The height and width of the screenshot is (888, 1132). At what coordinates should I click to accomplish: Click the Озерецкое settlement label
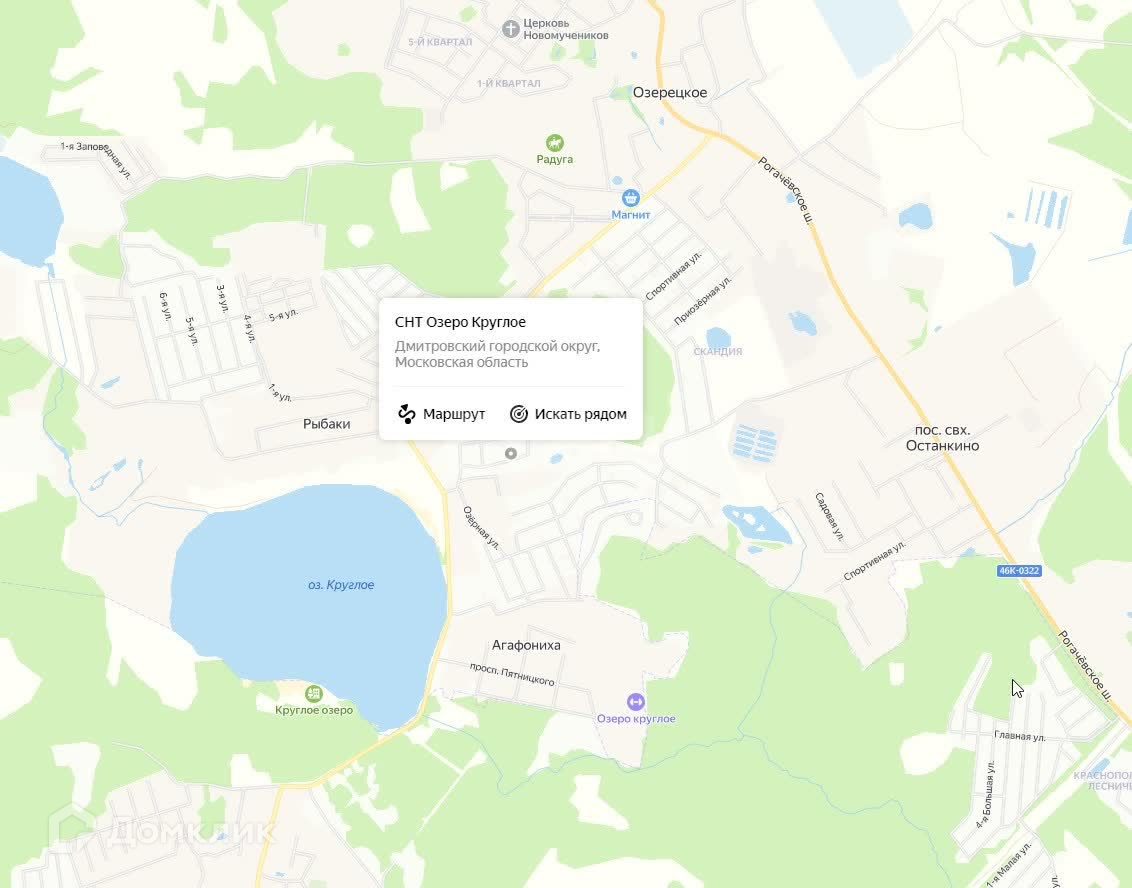[670, 92]
